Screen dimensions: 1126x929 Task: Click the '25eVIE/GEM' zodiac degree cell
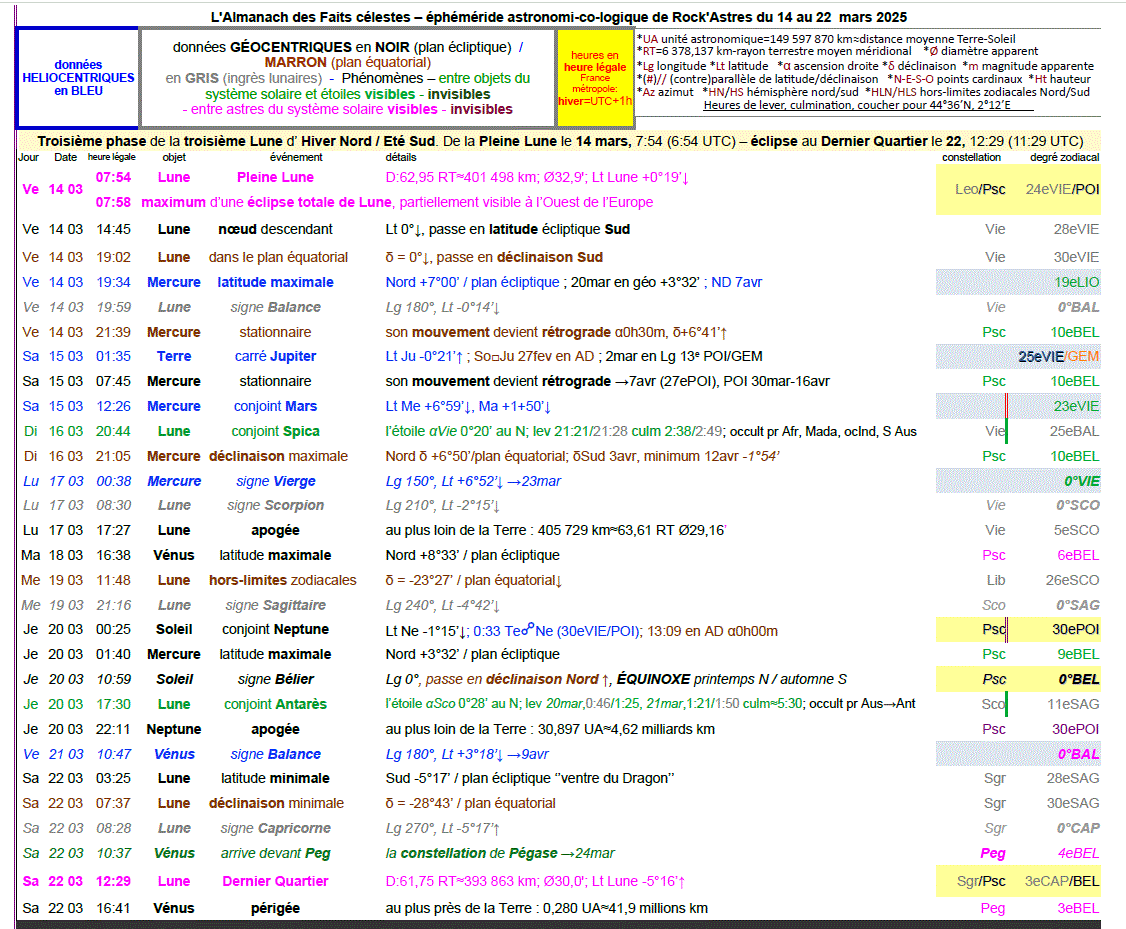[1058, 357]
